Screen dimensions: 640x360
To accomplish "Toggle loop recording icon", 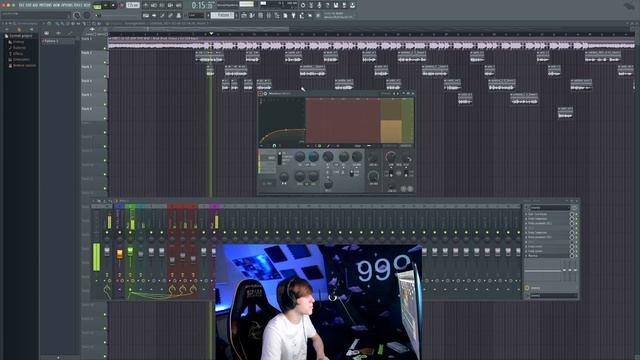I will (178, 5).
